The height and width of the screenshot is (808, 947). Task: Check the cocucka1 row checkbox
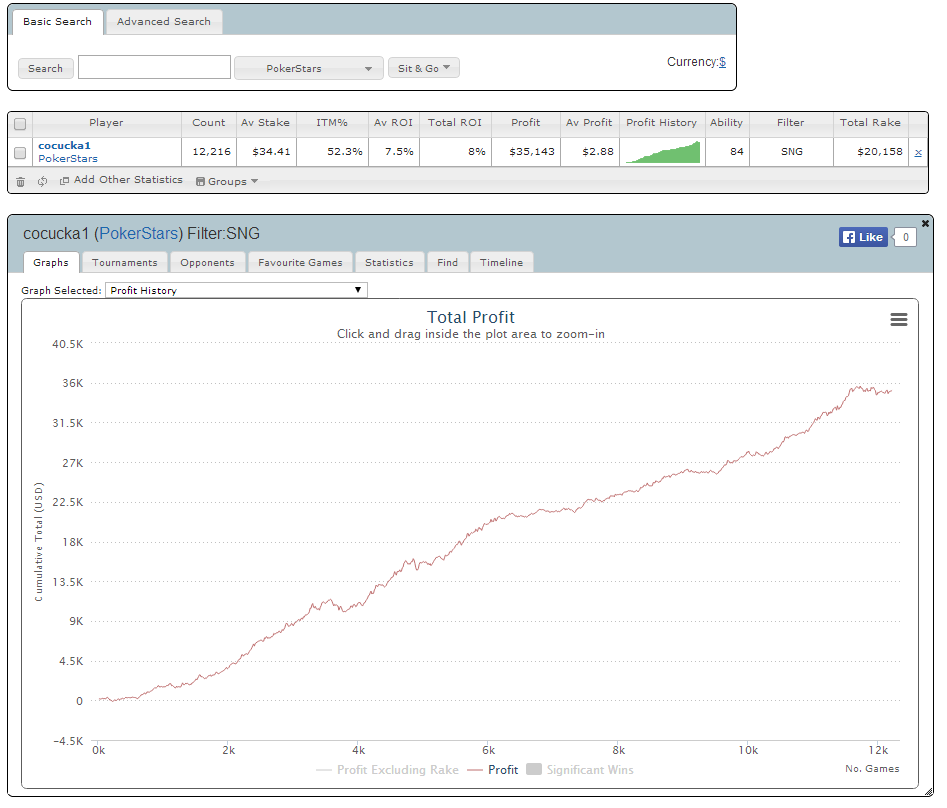[x=20, y=153]
